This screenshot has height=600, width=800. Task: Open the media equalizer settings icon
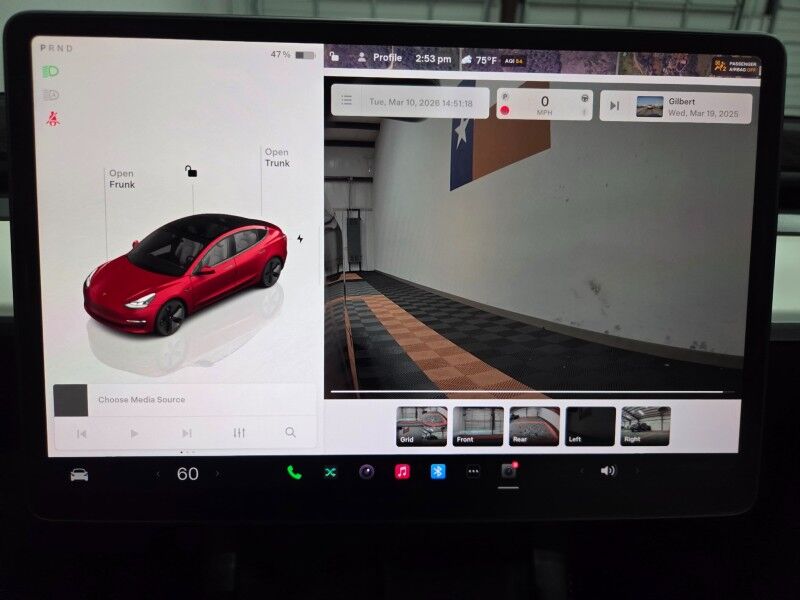(239, 433)
